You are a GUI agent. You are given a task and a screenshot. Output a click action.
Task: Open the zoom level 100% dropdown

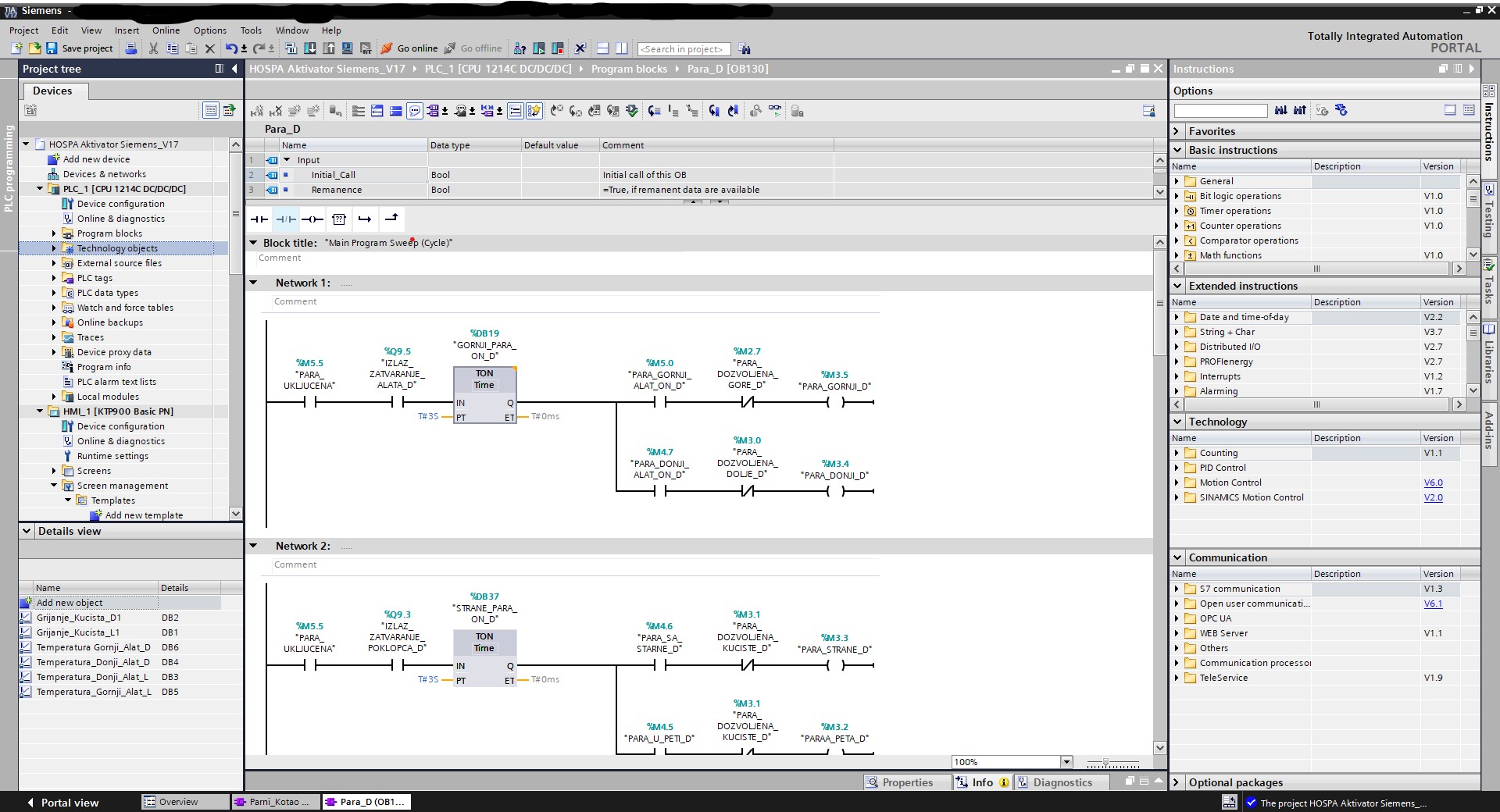pos(1066,762)
